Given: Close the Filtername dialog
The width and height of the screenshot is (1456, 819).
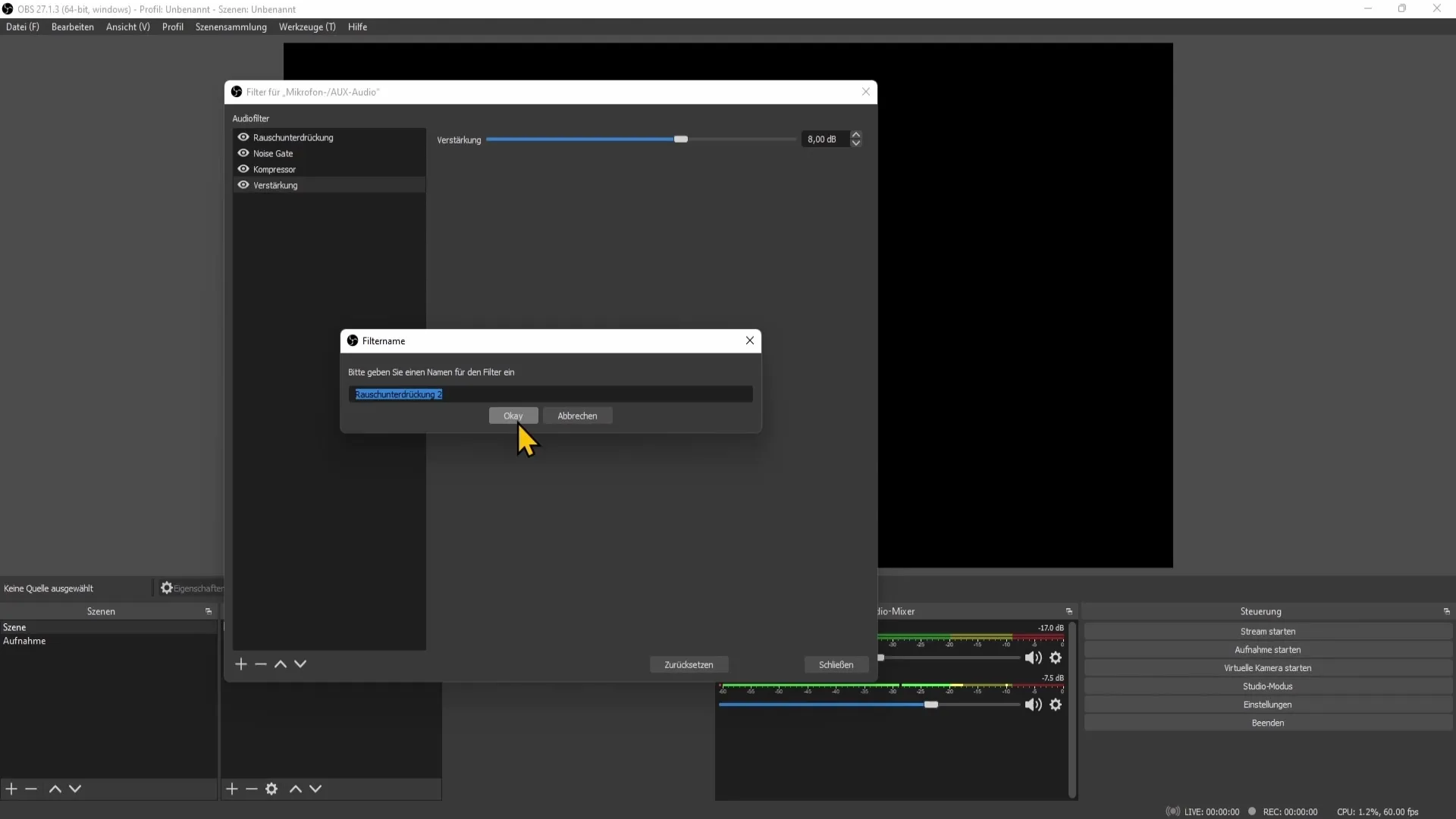Looking at the screenshot, I should coord(750,340).
